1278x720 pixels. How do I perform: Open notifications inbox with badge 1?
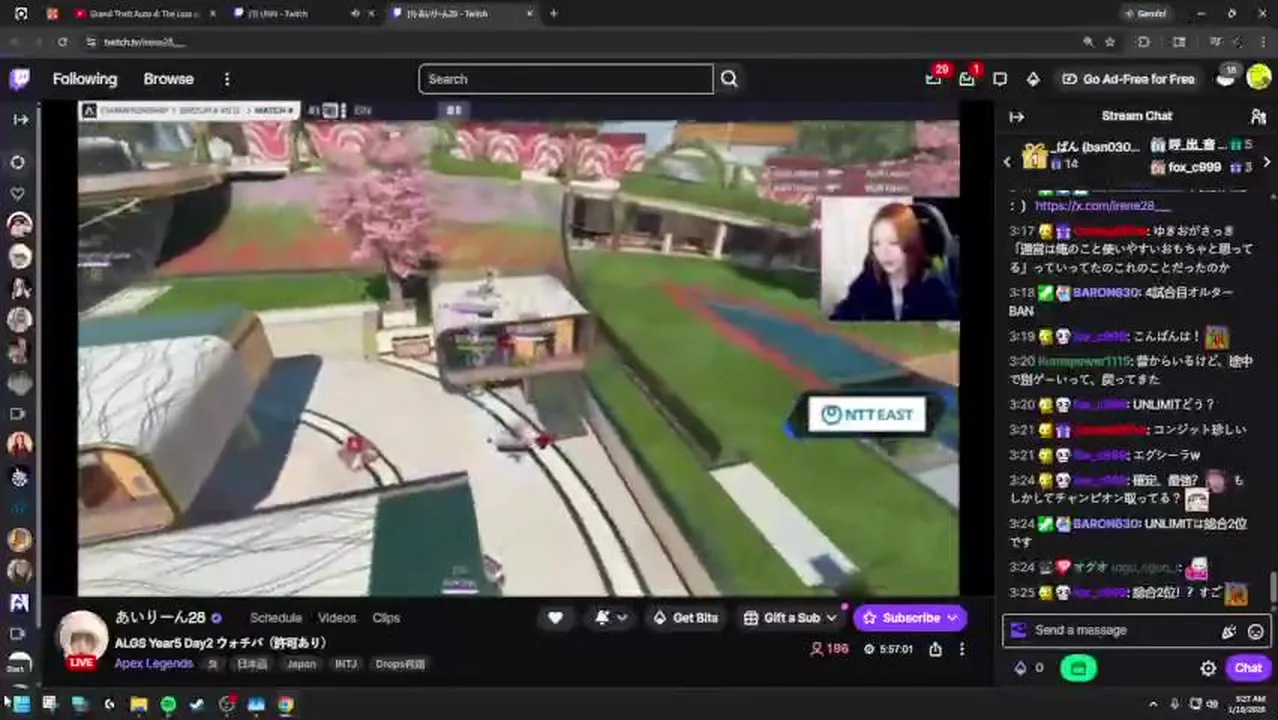[x=967, y=78]
